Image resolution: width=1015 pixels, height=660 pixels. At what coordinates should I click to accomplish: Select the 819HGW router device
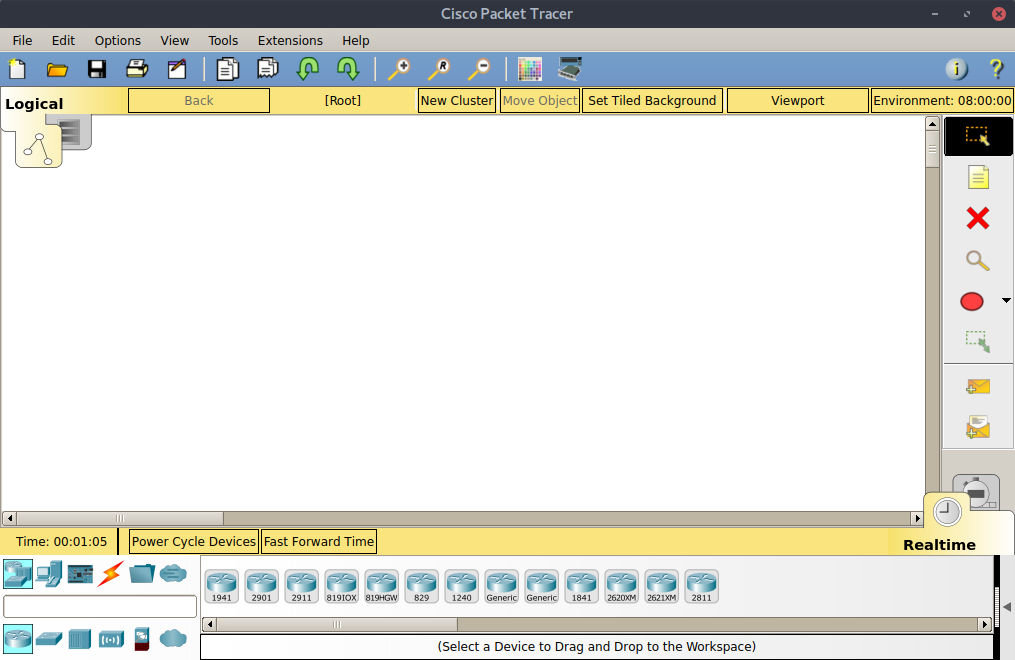click(x=382, y=586)
